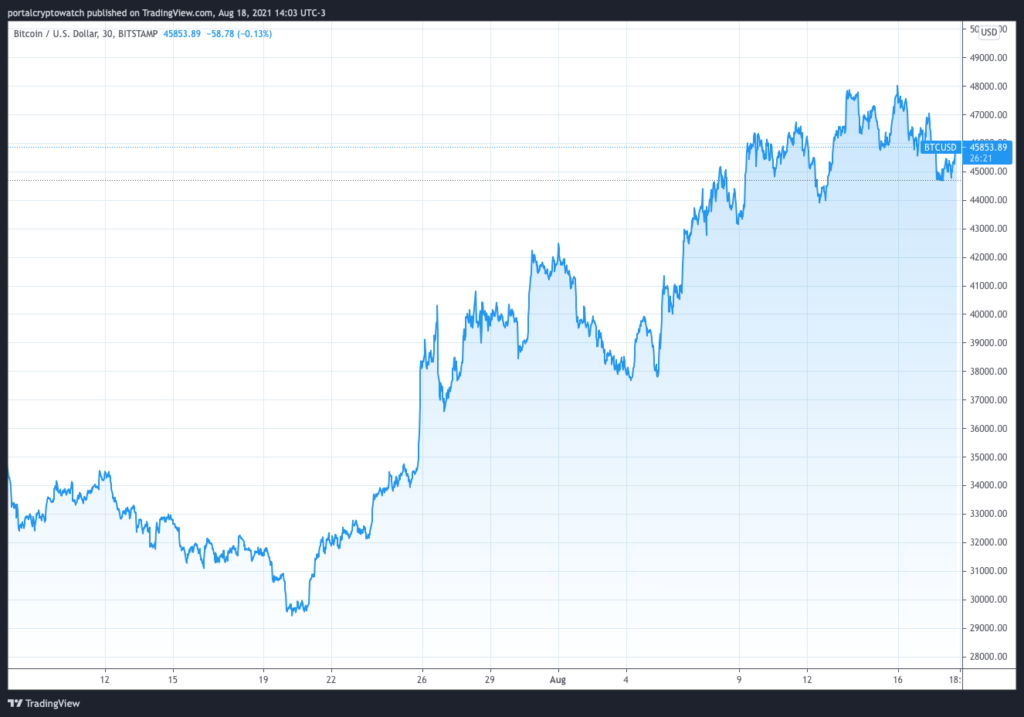This screenshot has height=717, width=1024.
Task: Click the portalcryptowatch author name
Action: (x=47, y=12)
